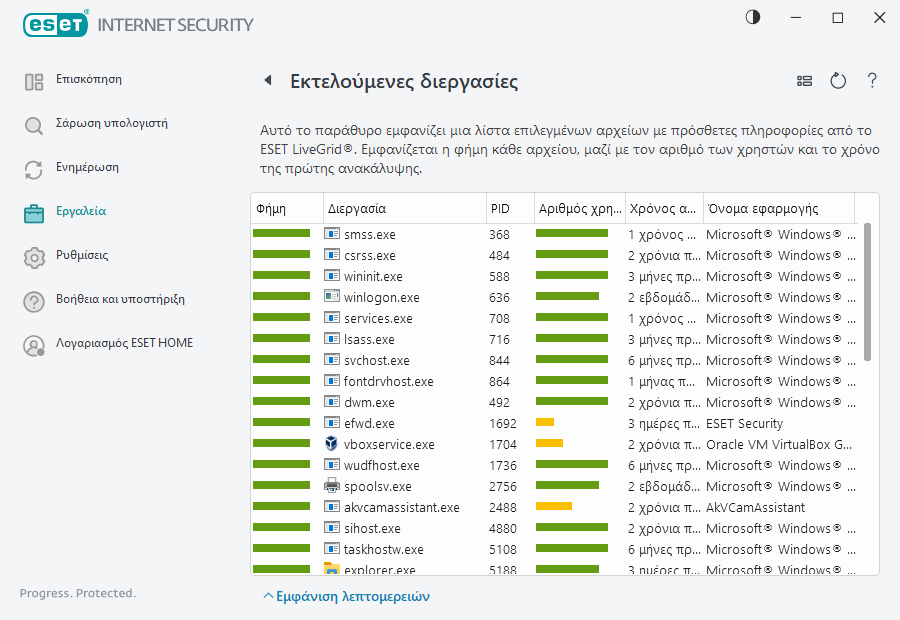Click the spoolsv.exe printer icon

(x=332, y=486)
